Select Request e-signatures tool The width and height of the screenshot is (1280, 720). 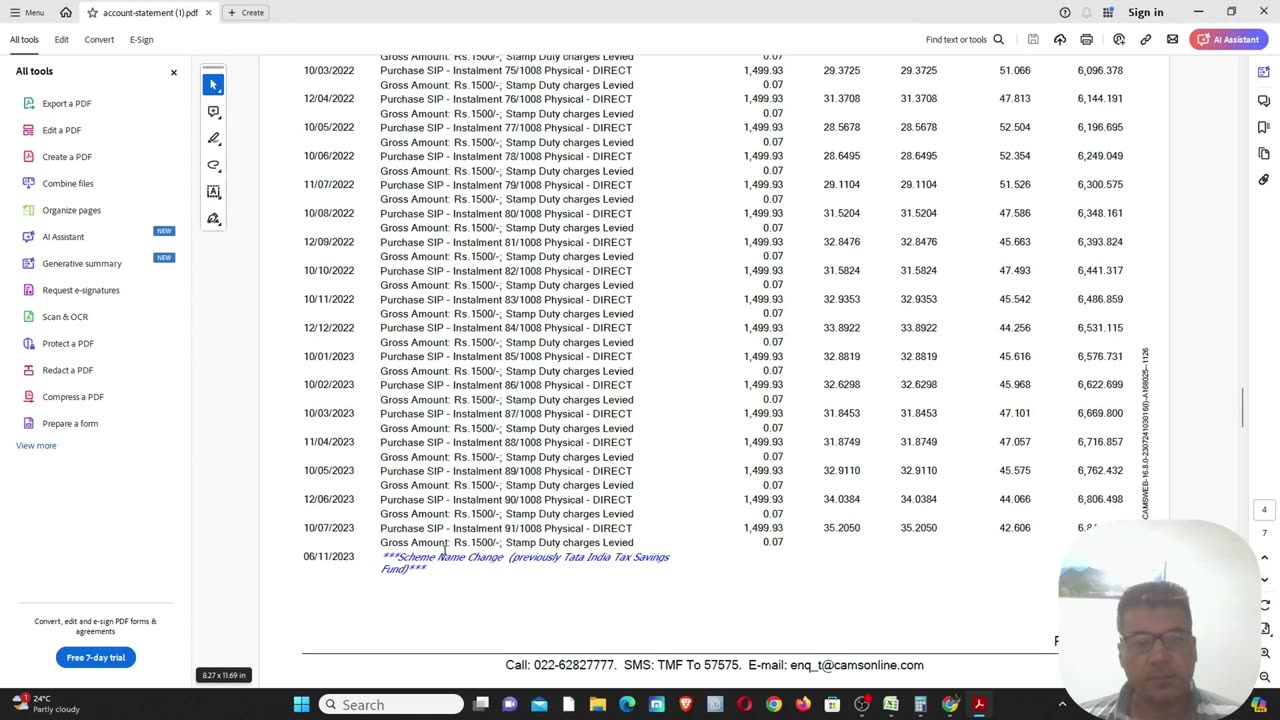pyautogui.click(x=80, y=290)
